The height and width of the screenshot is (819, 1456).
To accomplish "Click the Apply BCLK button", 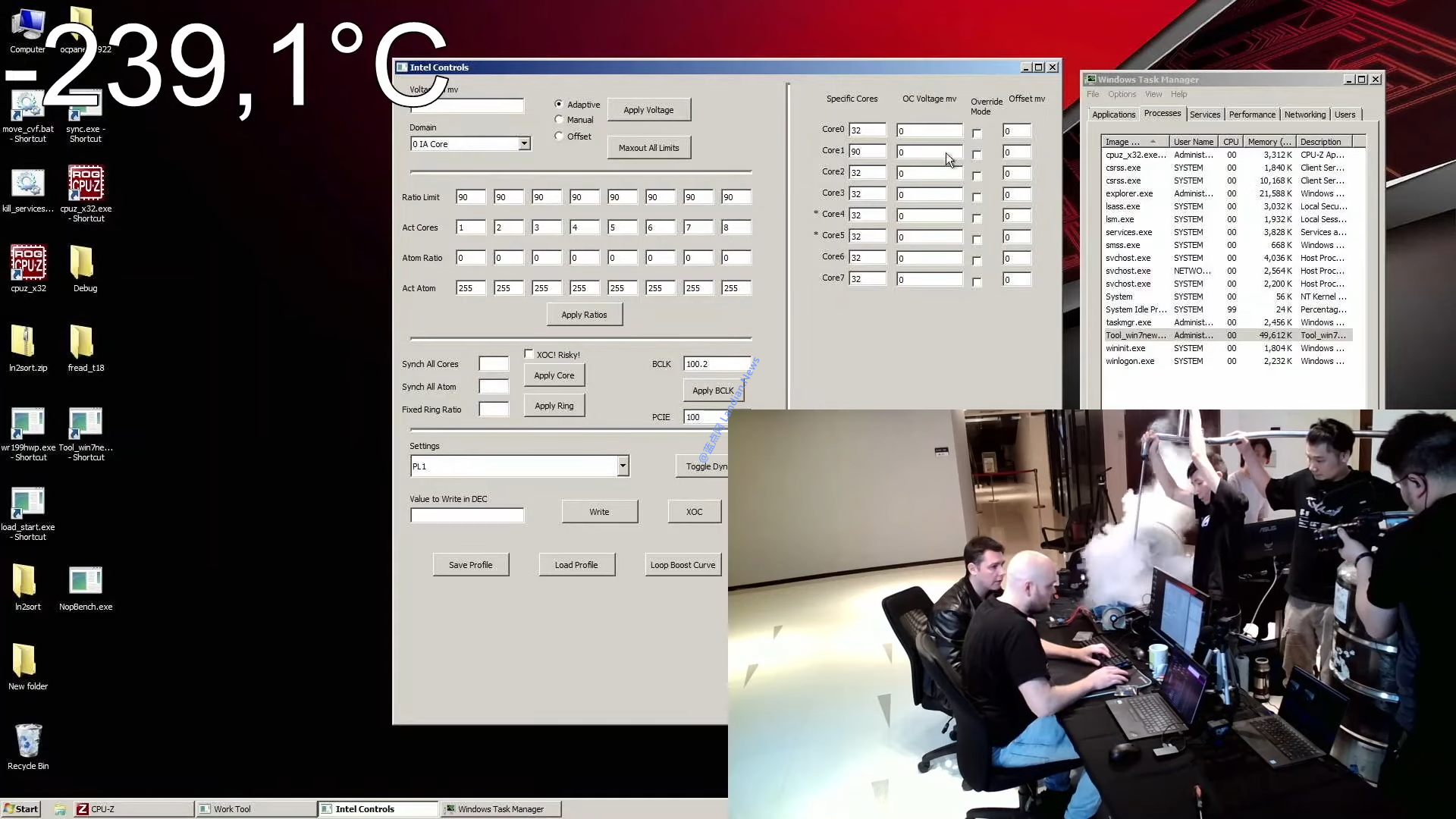I will coord(713,391).
